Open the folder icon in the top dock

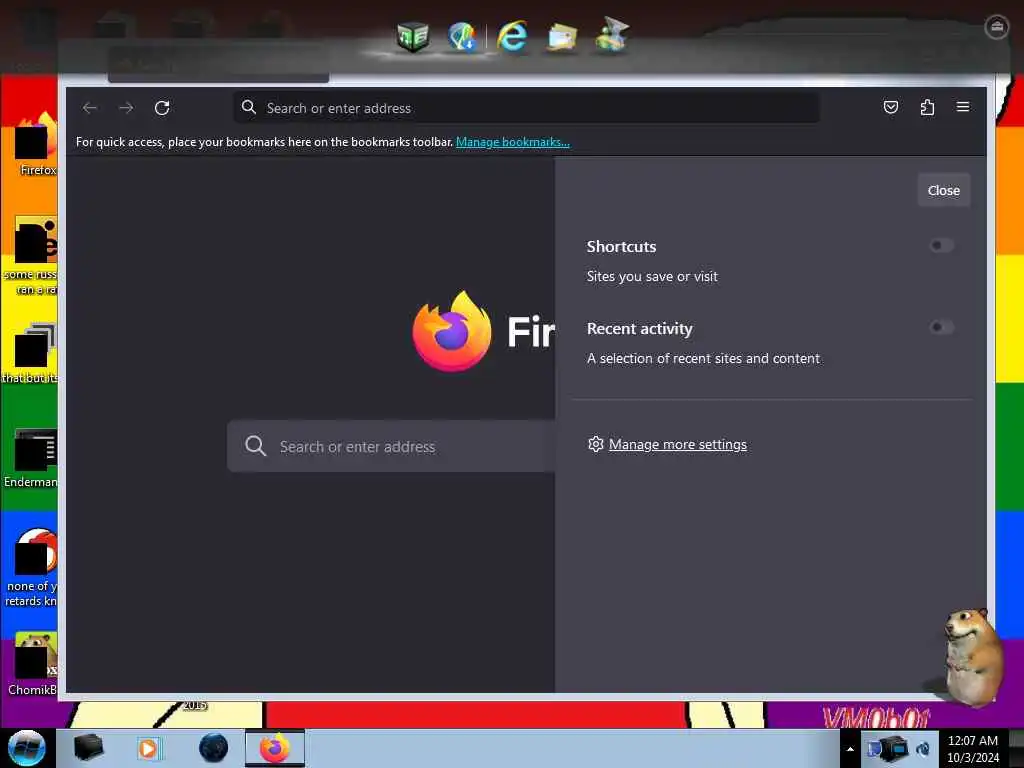pos(562,37)
